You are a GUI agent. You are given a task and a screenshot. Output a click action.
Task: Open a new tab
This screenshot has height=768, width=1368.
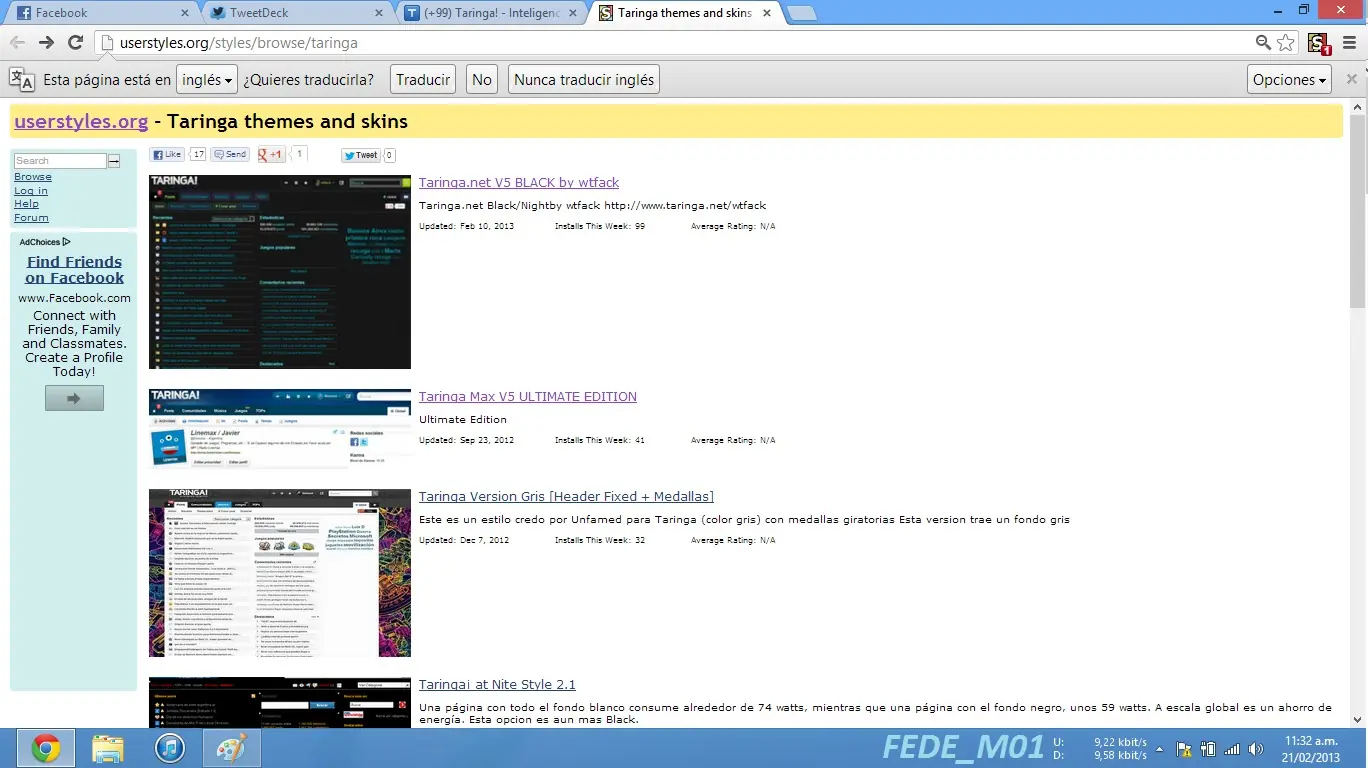(x=802, y=14)
